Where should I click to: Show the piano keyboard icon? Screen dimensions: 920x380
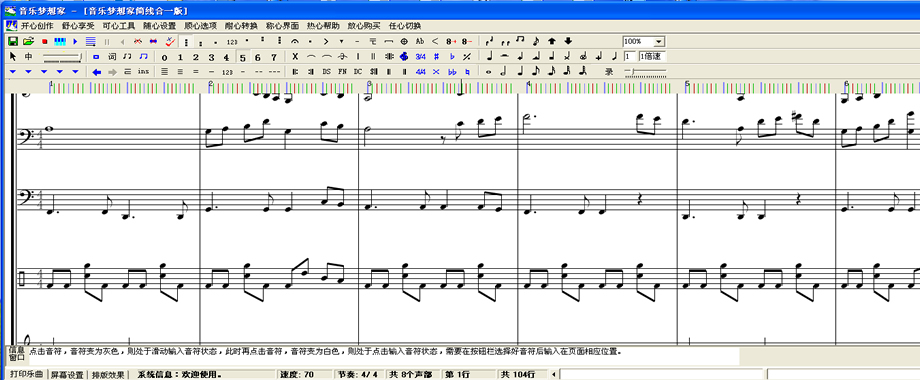click(x=60, y=42)
